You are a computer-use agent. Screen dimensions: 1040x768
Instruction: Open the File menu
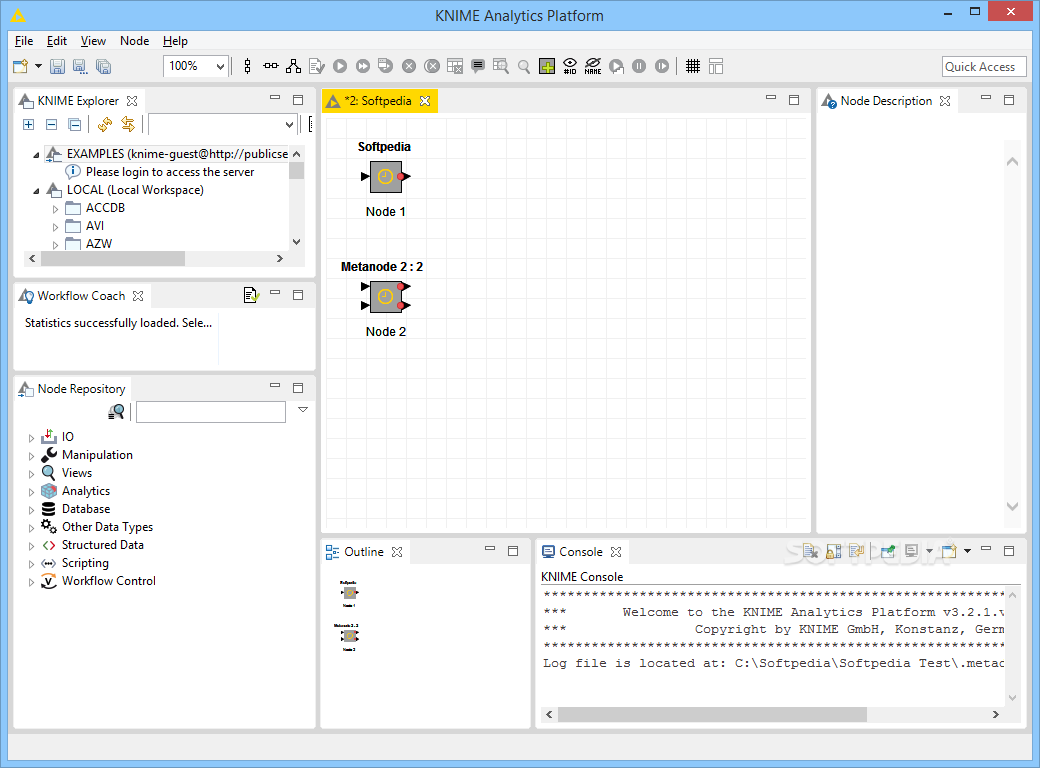24,41
